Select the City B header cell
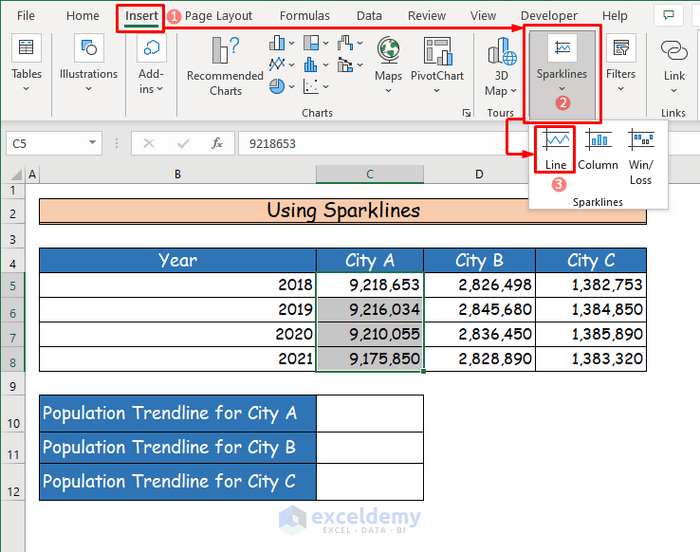Viewport: 700px width, 552px height. 479,260
